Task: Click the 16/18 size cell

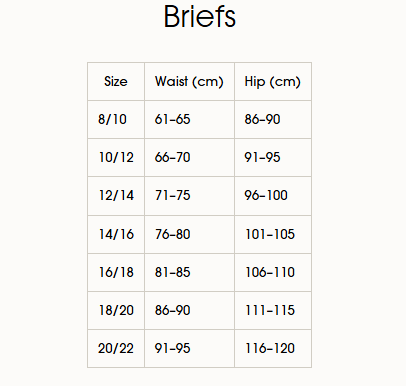Action: (116, 272)
